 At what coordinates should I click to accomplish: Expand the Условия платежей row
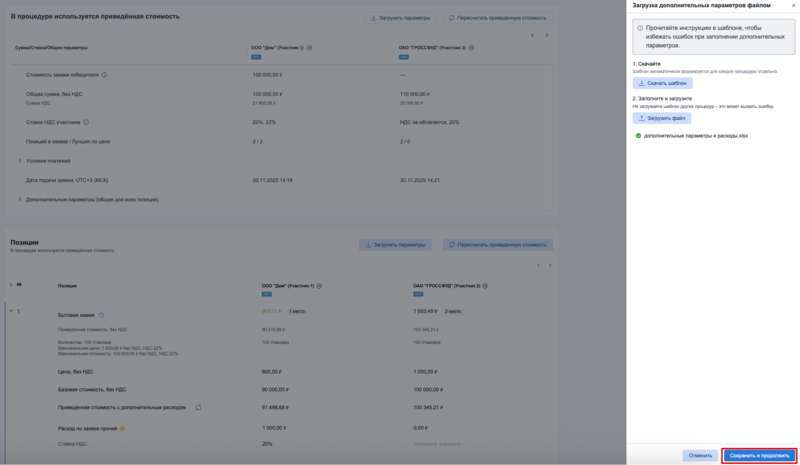point(20,160)
